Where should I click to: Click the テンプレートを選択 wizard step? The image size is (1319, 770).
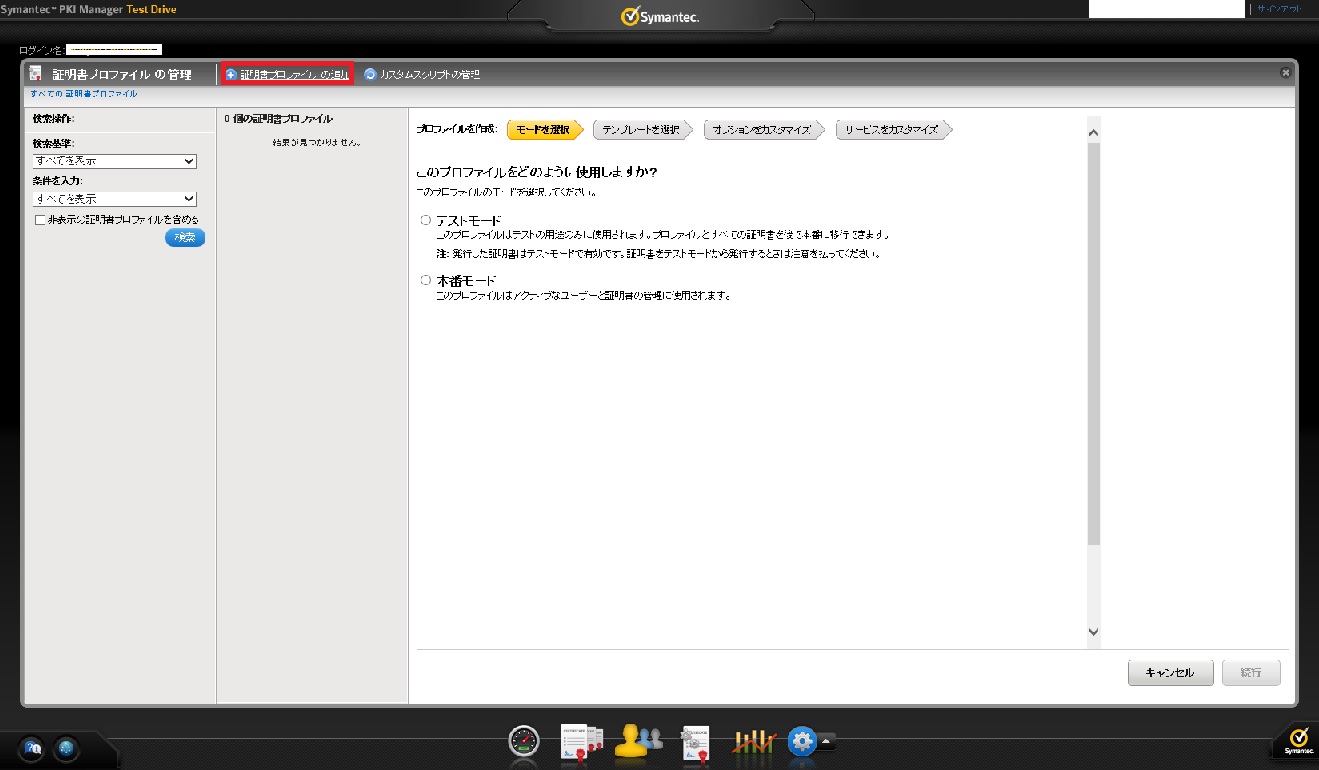click(x=641, y=130)
